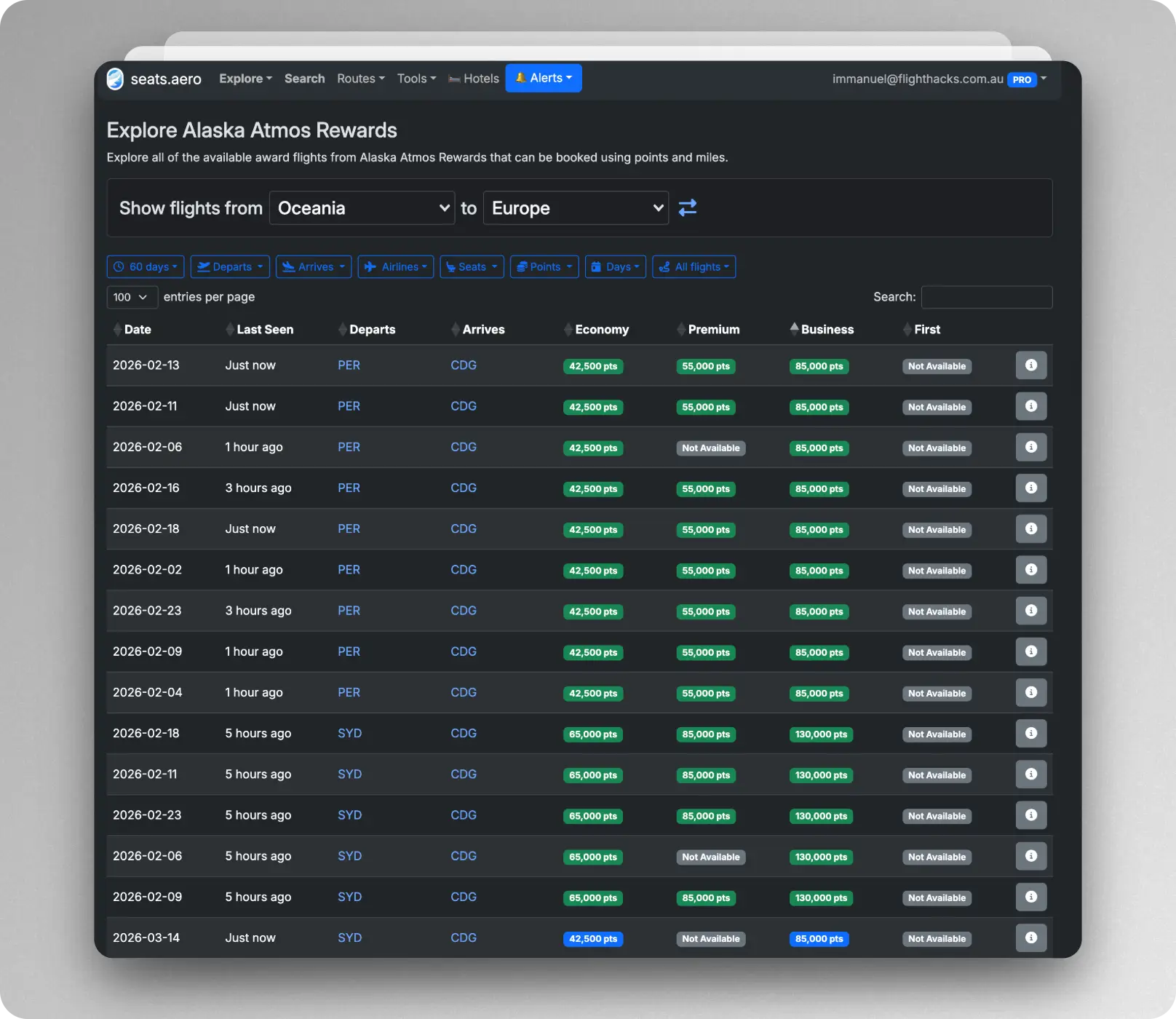Click PER link in 2026-02-13 row
This screenshot has height=1019, width=1176.
[349, 365]
